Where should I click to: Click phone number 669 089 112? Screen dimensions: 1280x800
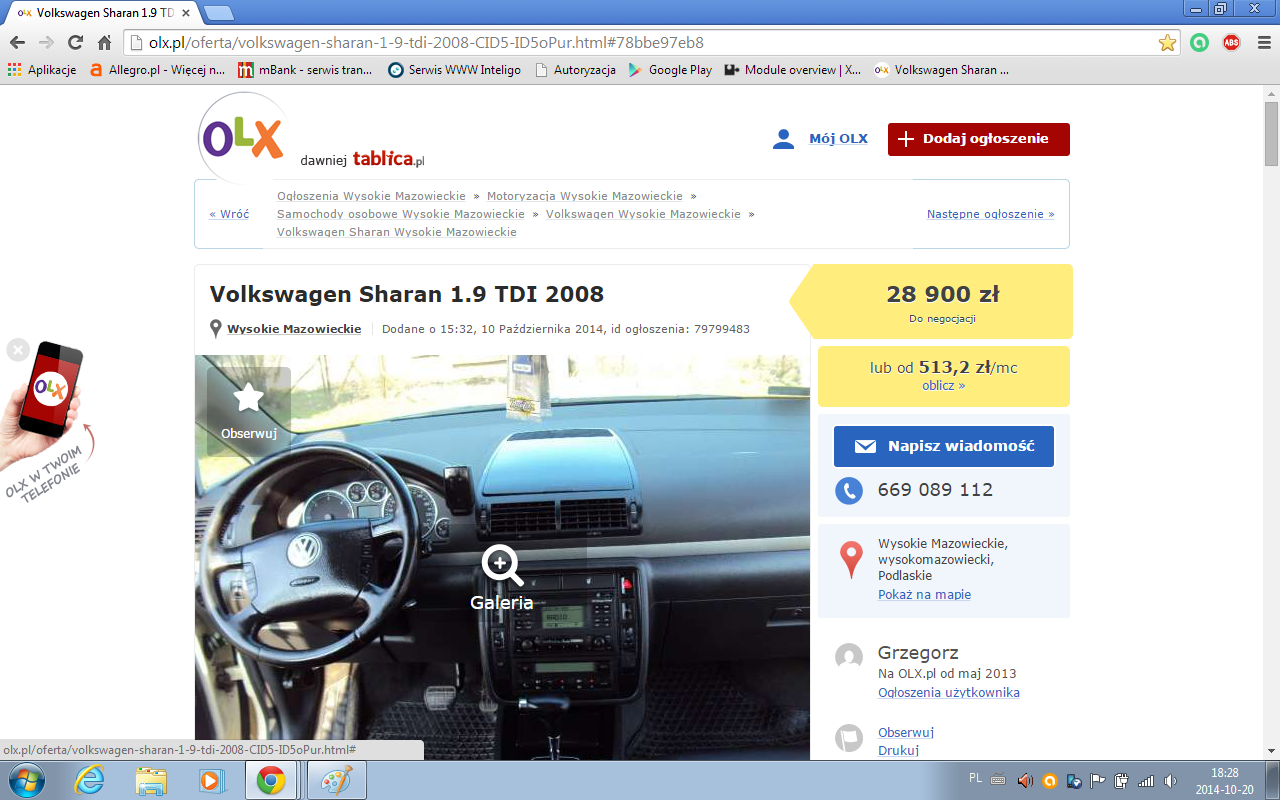(x=935, y=490)
